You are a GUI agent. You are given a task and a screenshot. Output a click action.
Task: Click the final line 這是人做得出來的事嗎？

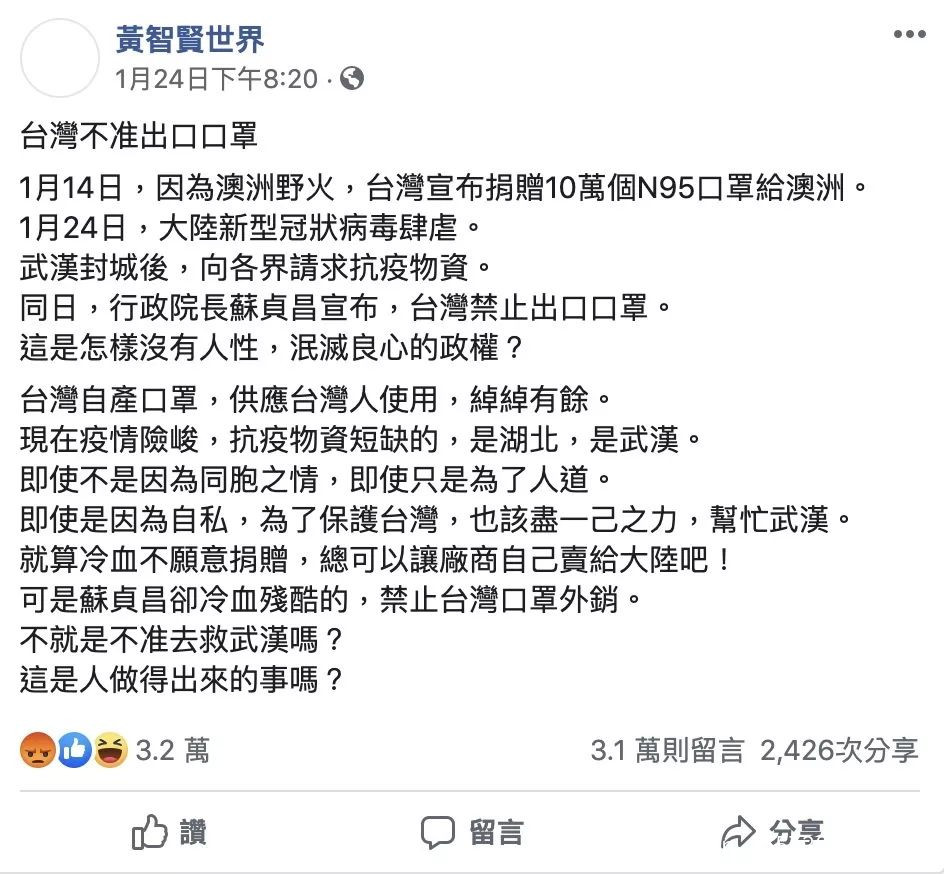(182, 680)
